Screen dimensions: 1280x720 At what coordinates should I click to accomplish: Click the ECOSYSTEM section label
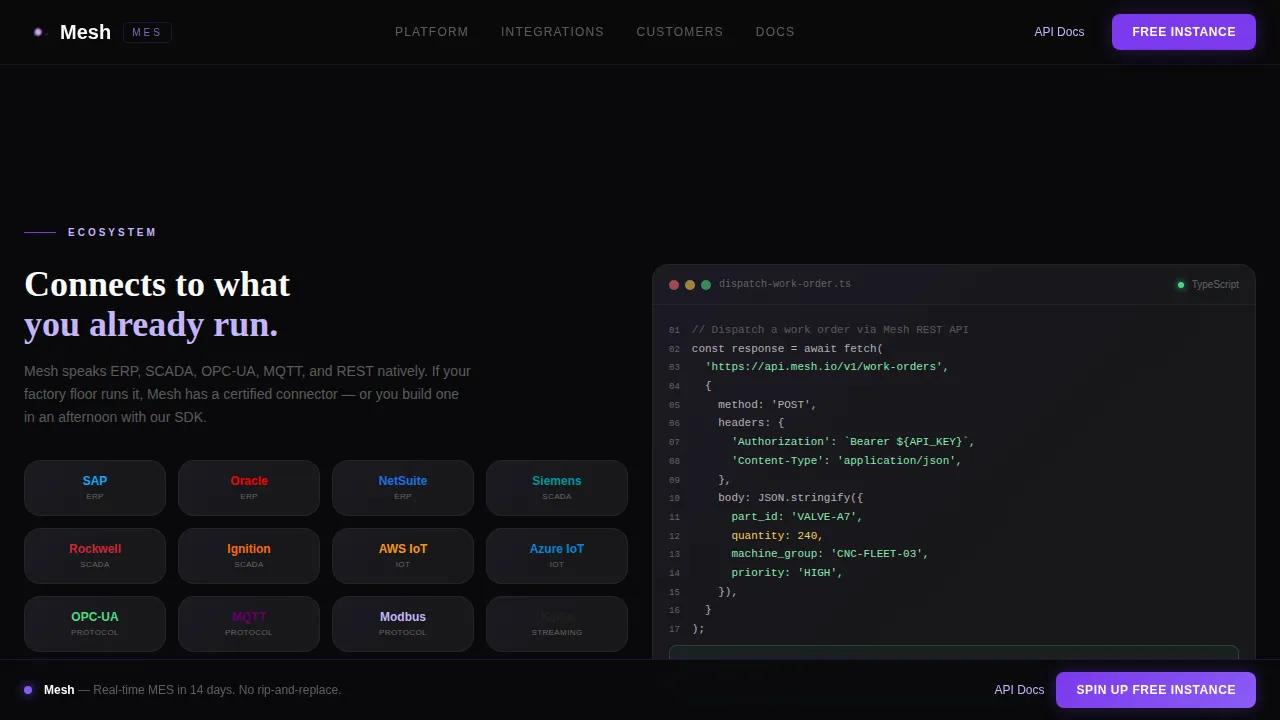tap(112, 232)
